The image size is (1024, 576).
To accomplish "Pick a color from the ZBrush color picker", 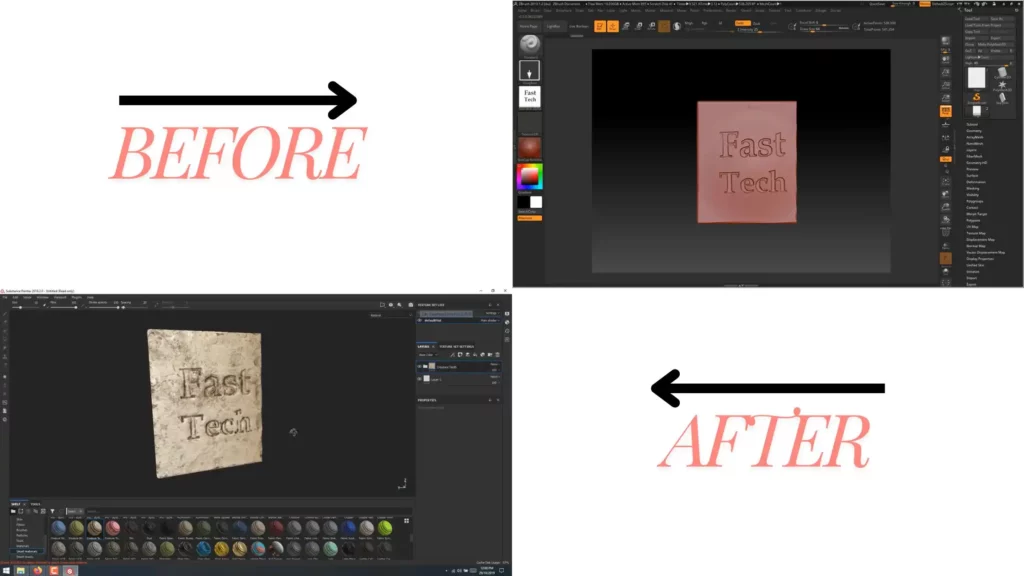I will click(529, 177).
